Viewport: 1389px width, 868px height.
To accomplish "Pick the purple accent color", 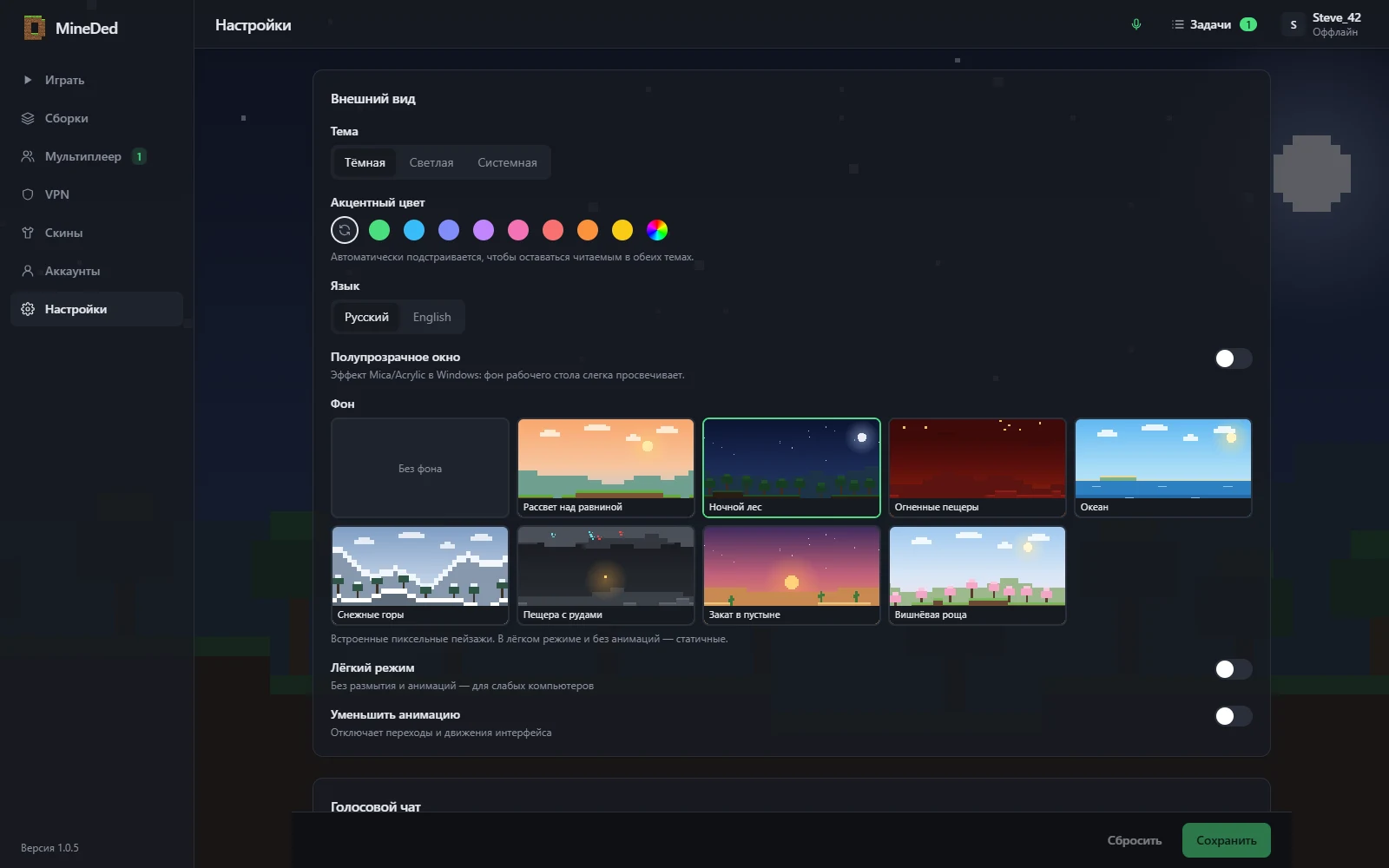I will (x=484, y=230).
